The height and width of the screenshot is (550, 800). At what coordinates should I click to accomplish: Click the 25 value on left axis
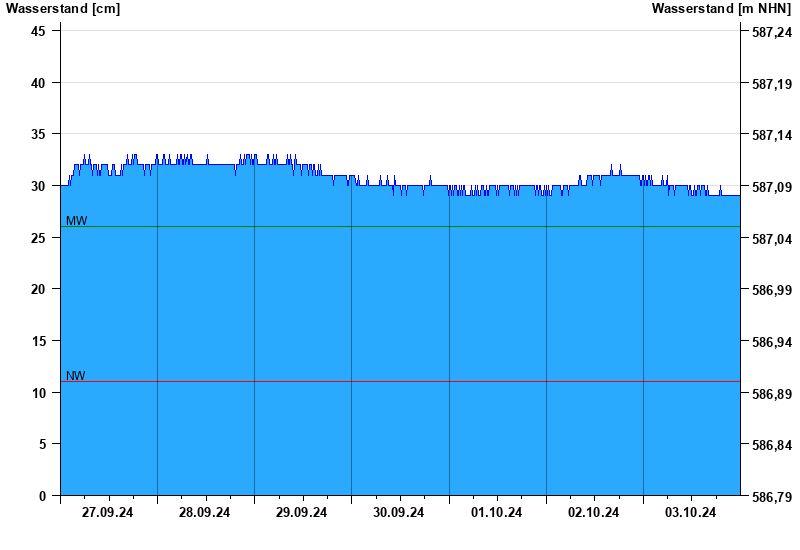pyautogui.click(x=38, y=238)
